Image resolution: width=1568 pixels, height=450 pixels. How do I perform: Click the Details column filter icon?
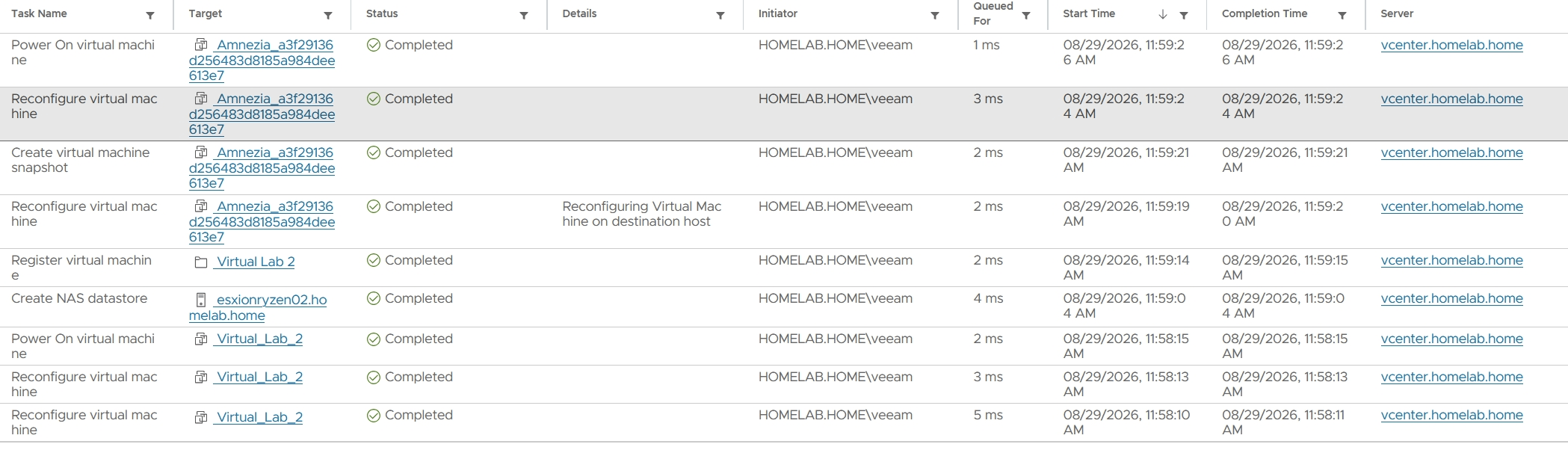pyautogui.click(x=720, y=16)
